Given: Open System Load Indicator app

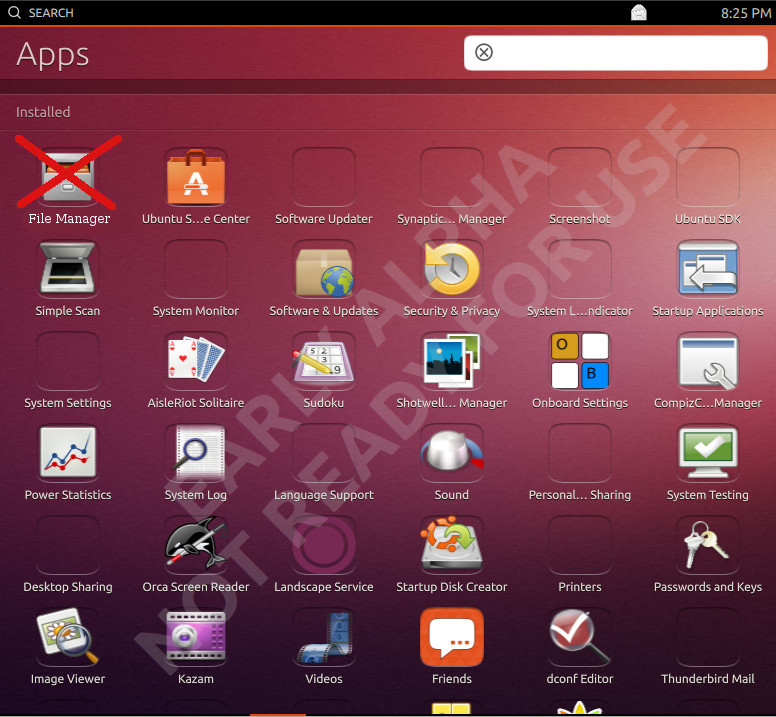Looking at the screenshot, I should click(580, 269).
